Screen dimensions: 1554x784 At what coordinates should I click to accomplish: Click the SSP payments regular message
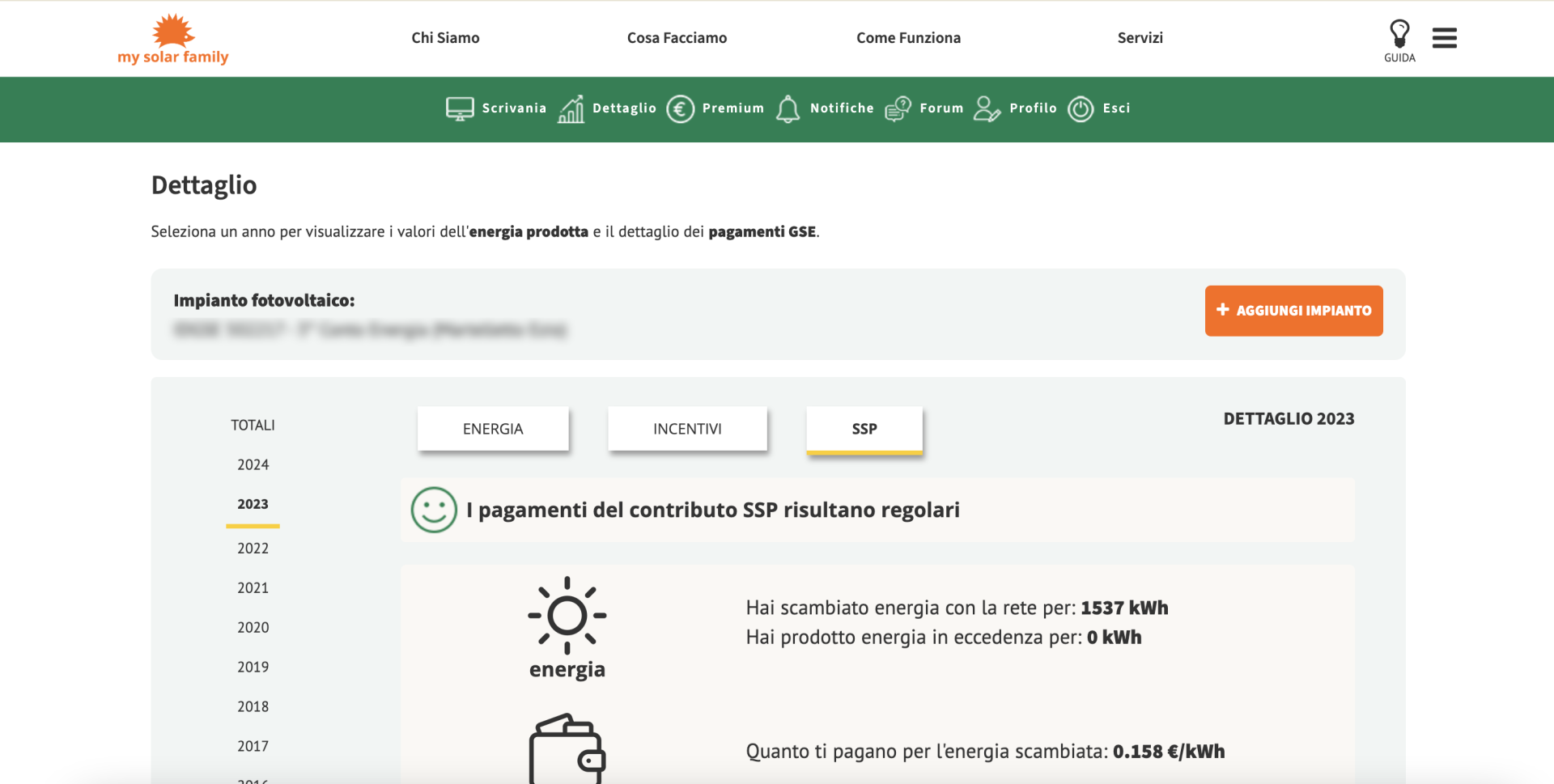pyautogui.click(x=712, y=511)
